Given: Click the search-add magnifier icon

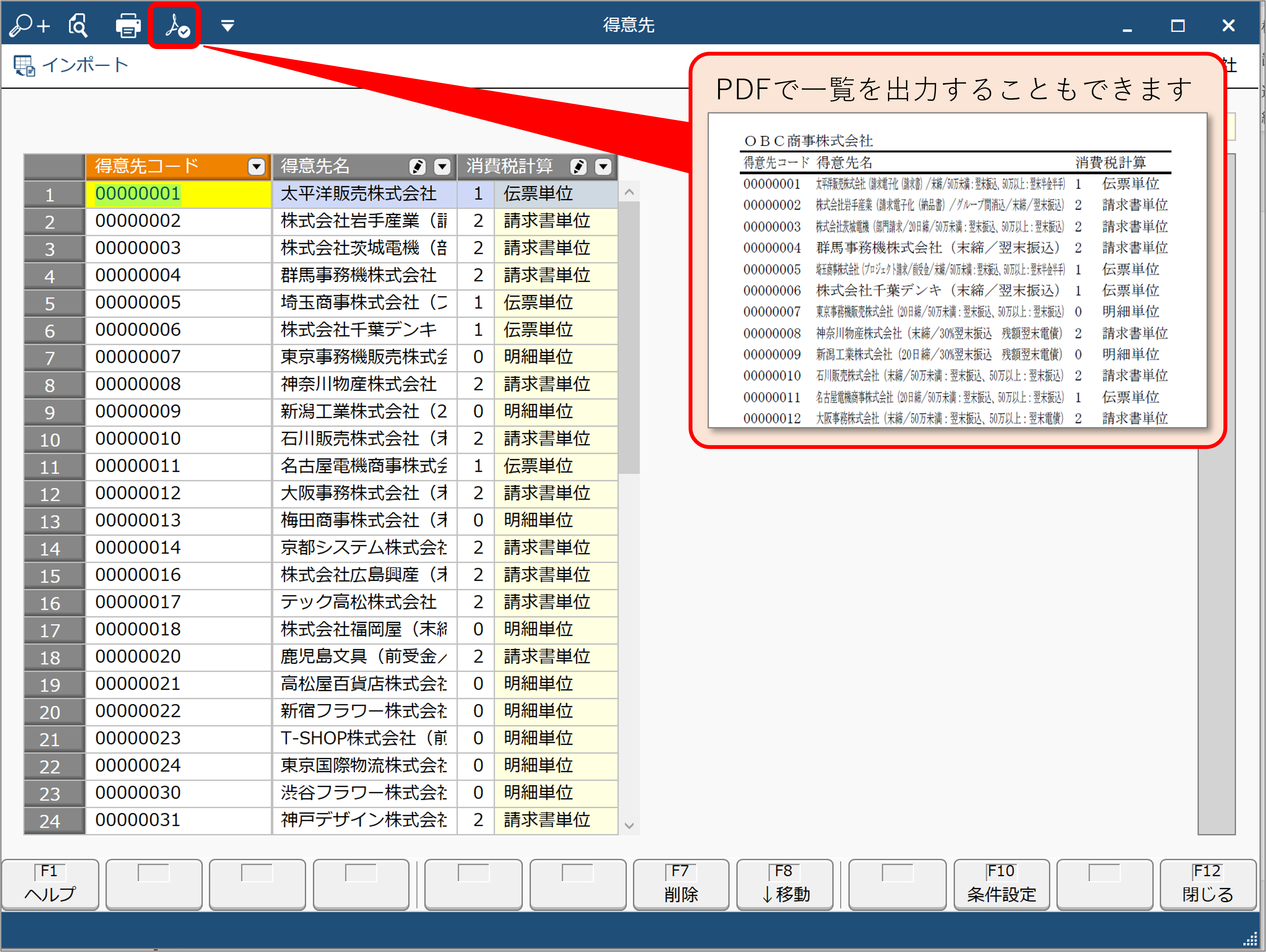Looking at the screenshot, I should point(30,25).
